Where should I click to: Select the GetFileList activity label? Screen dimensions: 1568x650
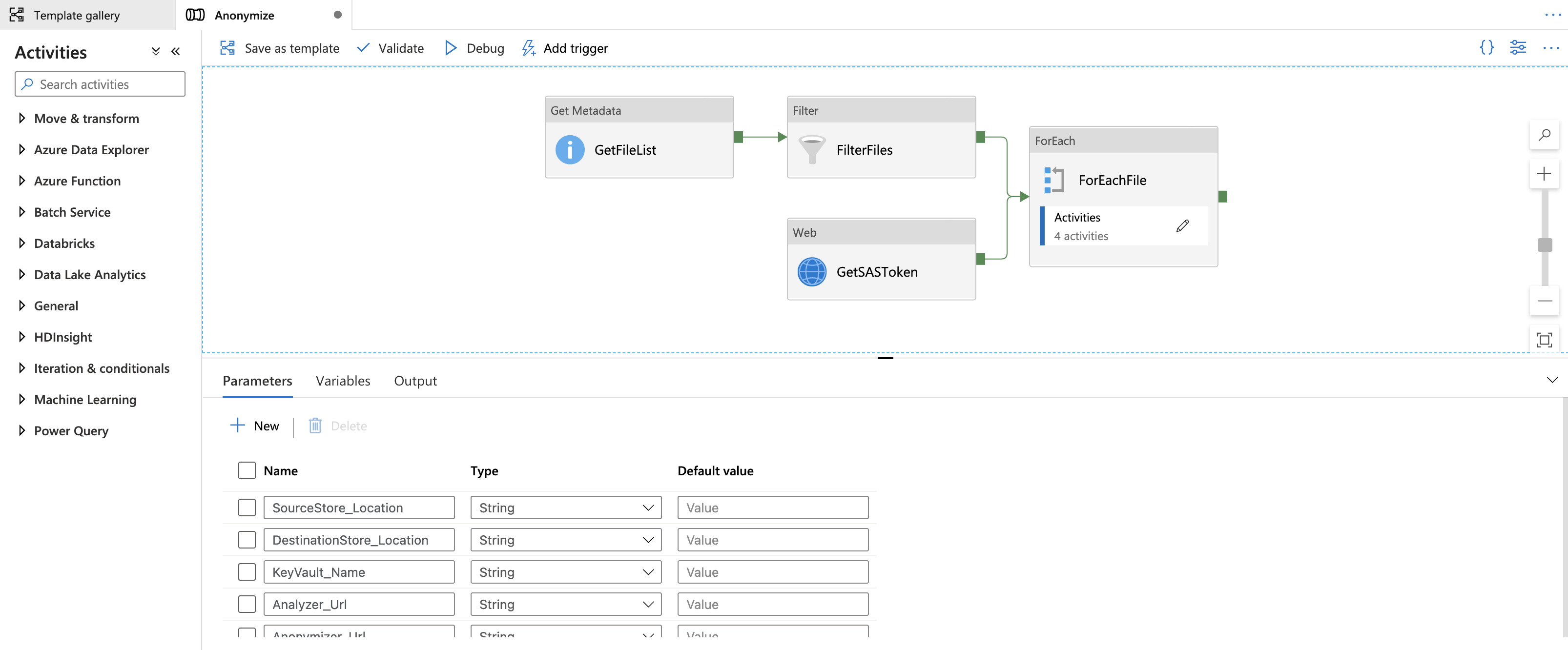(x=625, y=150)
